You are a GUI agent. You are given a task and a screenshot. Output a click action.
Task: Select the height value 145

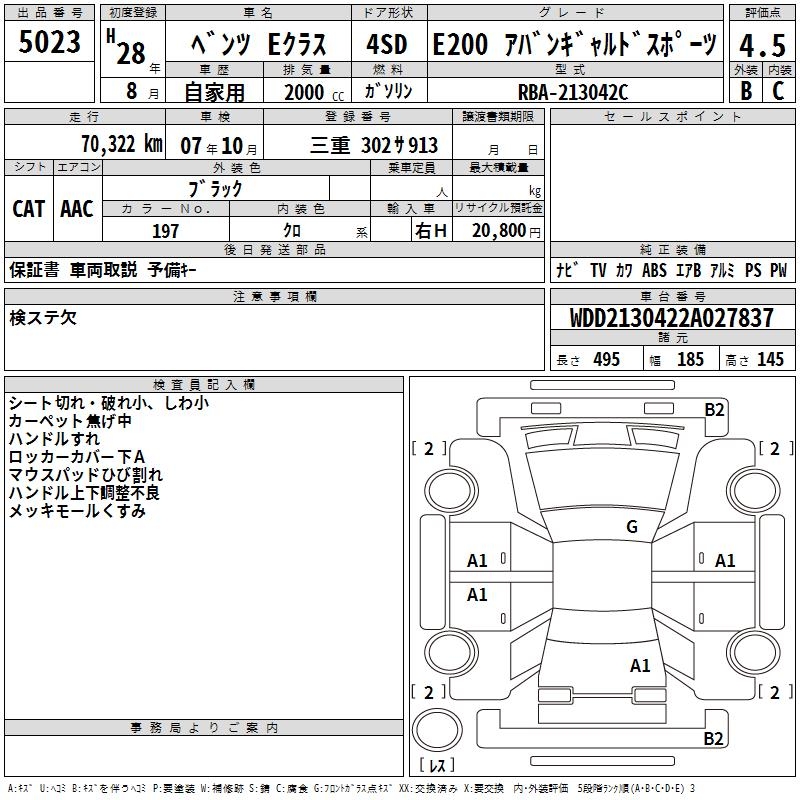pos(770,359)
